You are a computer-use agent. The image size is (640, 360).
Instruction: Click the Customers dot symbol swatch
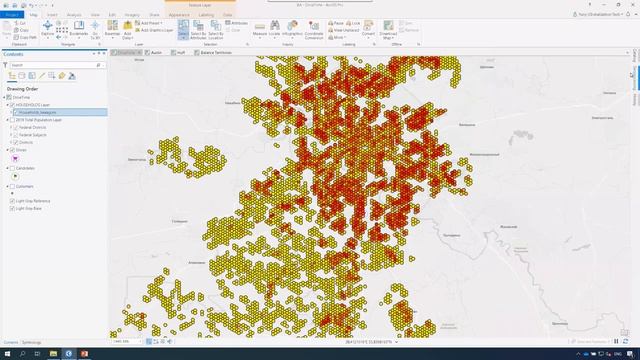pos(12,193)
